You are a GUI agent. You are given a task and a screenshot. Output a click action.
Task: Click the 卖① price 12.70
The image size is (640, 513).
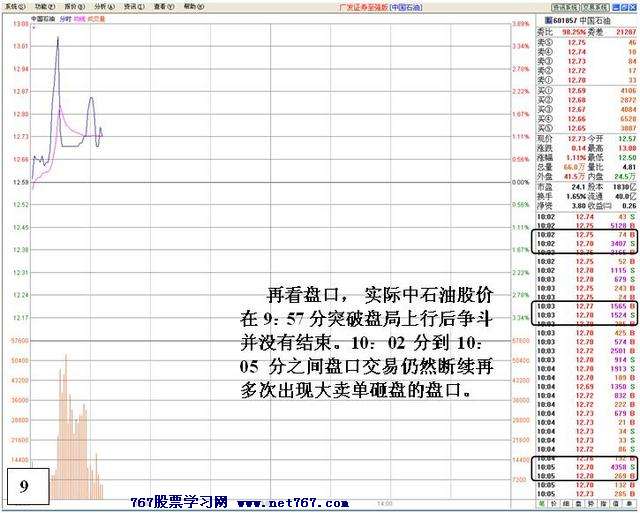pyautogui.click(x=577, y=80)
